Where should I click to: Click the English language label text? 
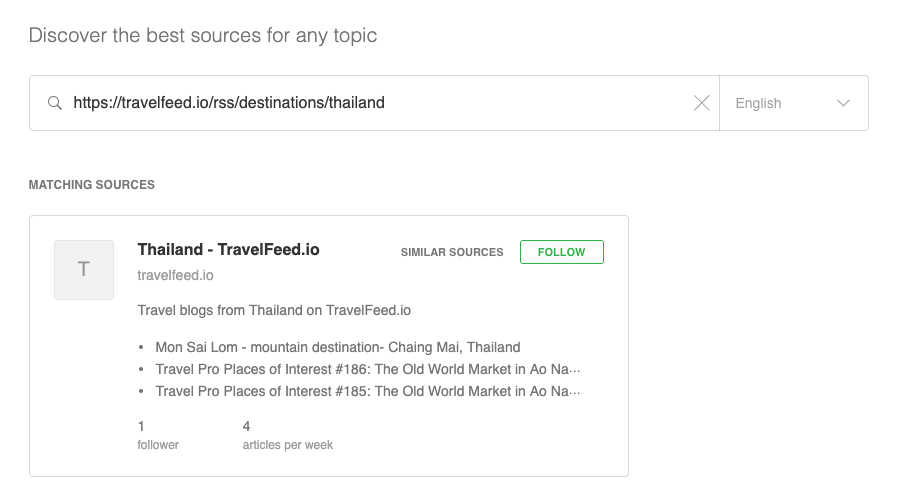(x=758, y=103)
